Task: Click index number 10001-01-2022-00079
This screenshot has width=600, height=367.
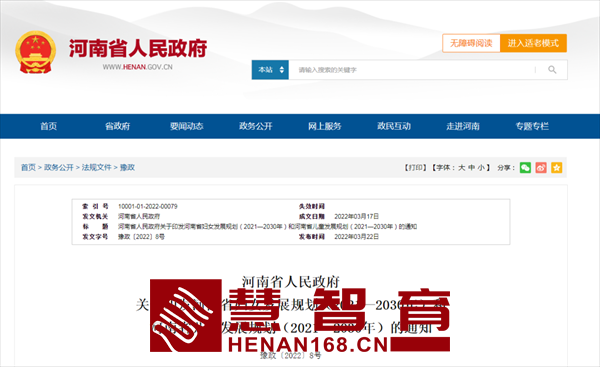Action: pyautogui.click(x=148, y=207)
